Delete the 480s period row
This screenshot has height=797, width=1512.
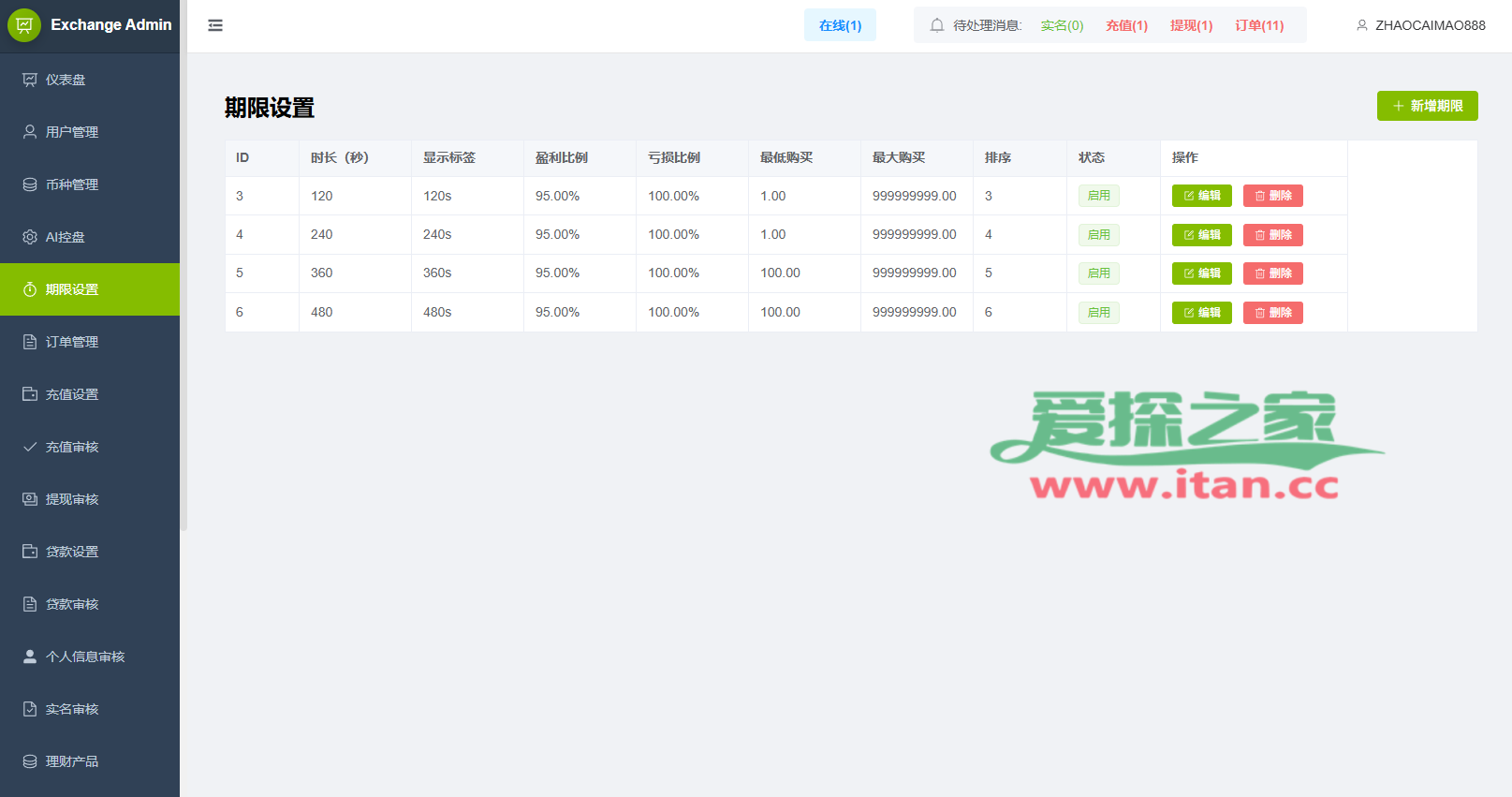point(1272,313)
